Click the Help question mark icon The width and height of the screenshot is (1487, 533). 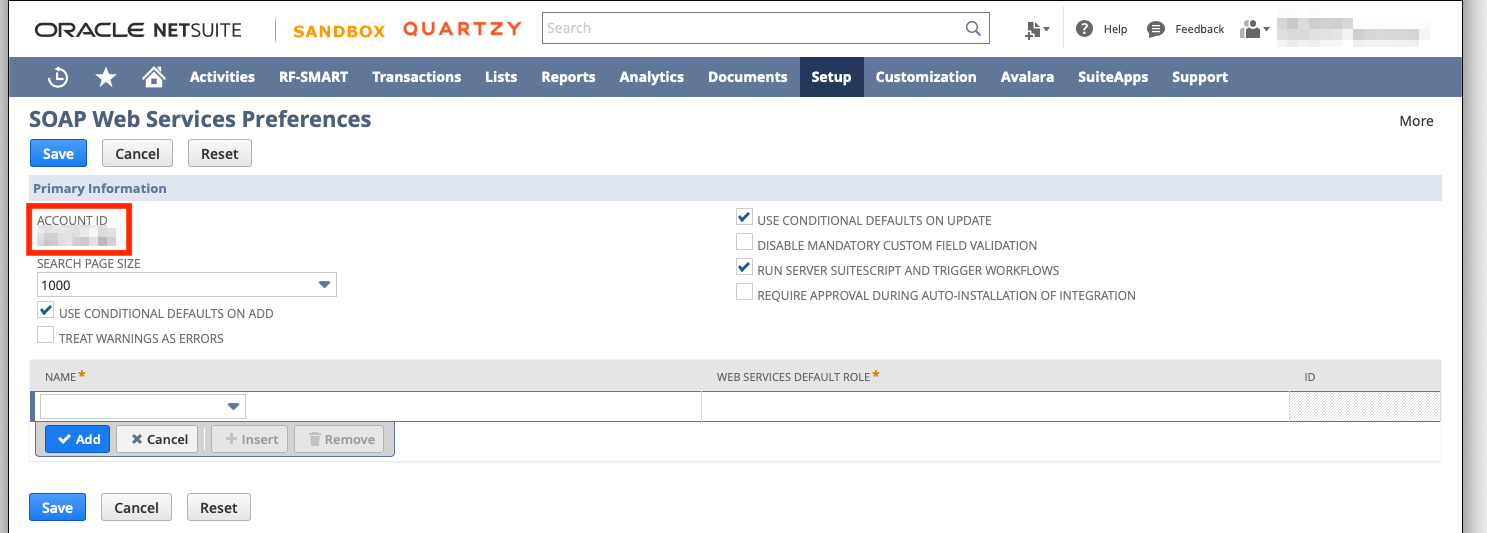click(1084, 29)
